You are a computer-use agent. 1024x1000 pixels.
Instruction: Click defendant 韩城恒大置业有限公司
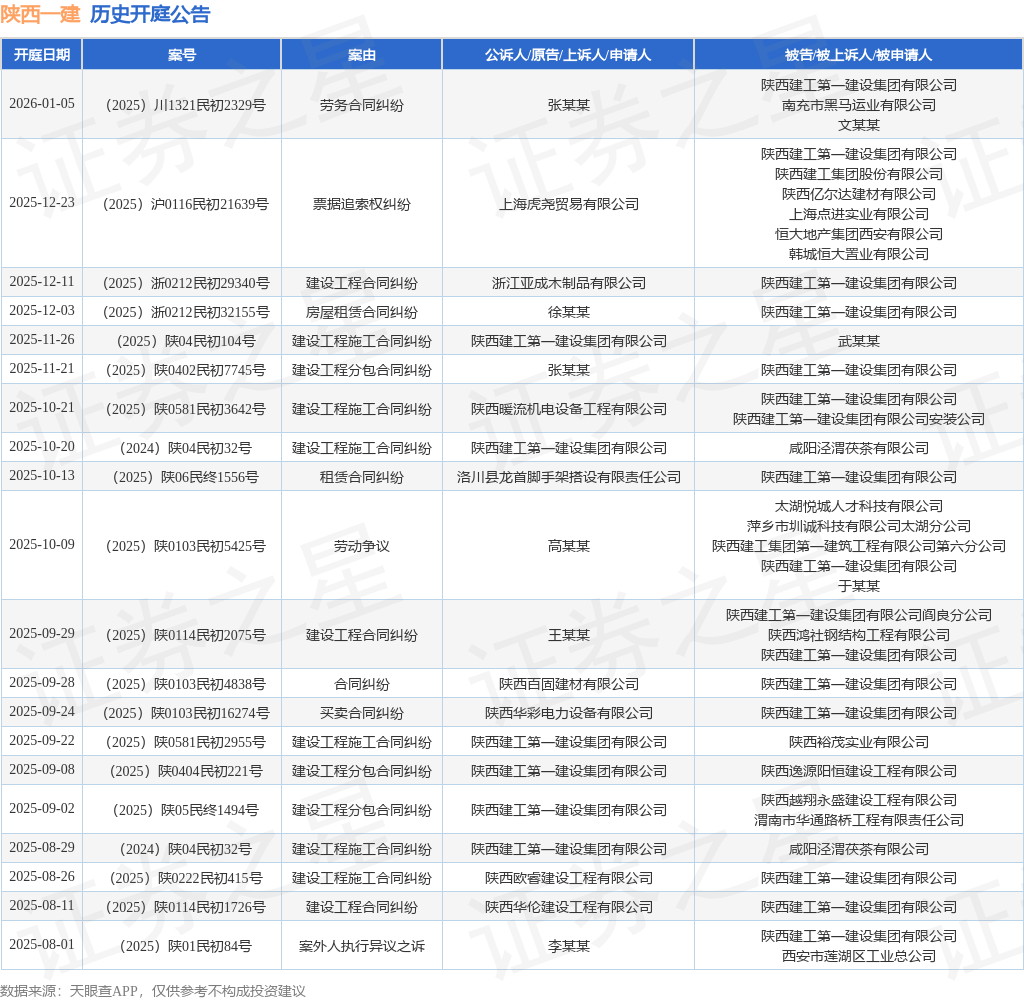859,254
